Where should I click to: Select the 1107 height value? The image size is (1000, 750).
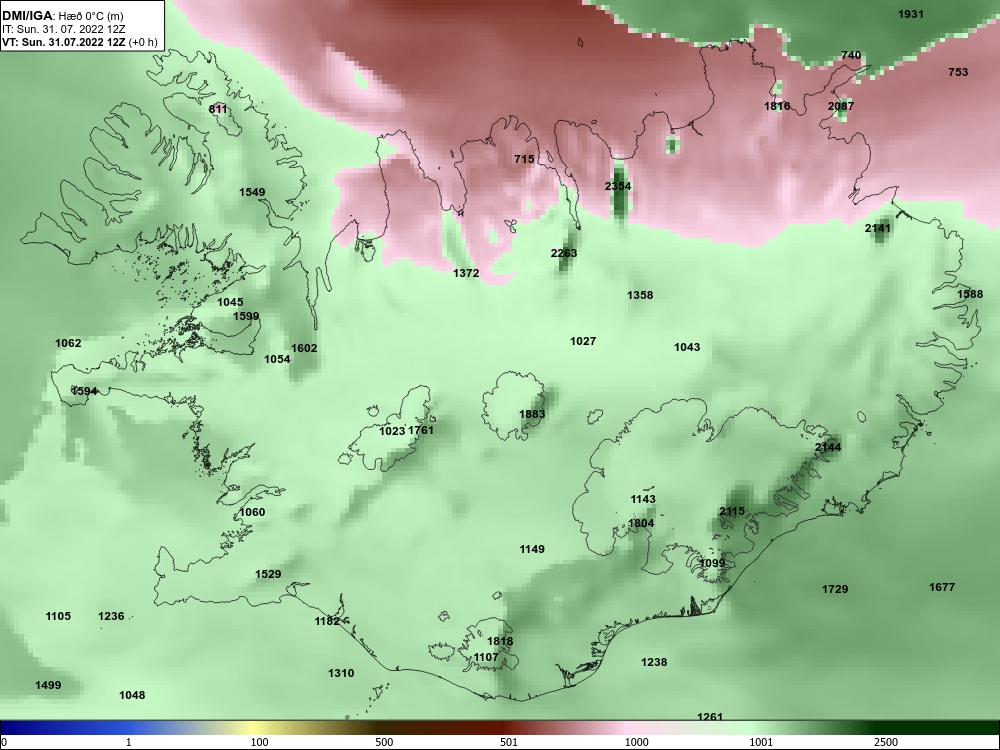pyautogui.click(x=486, y=658)
